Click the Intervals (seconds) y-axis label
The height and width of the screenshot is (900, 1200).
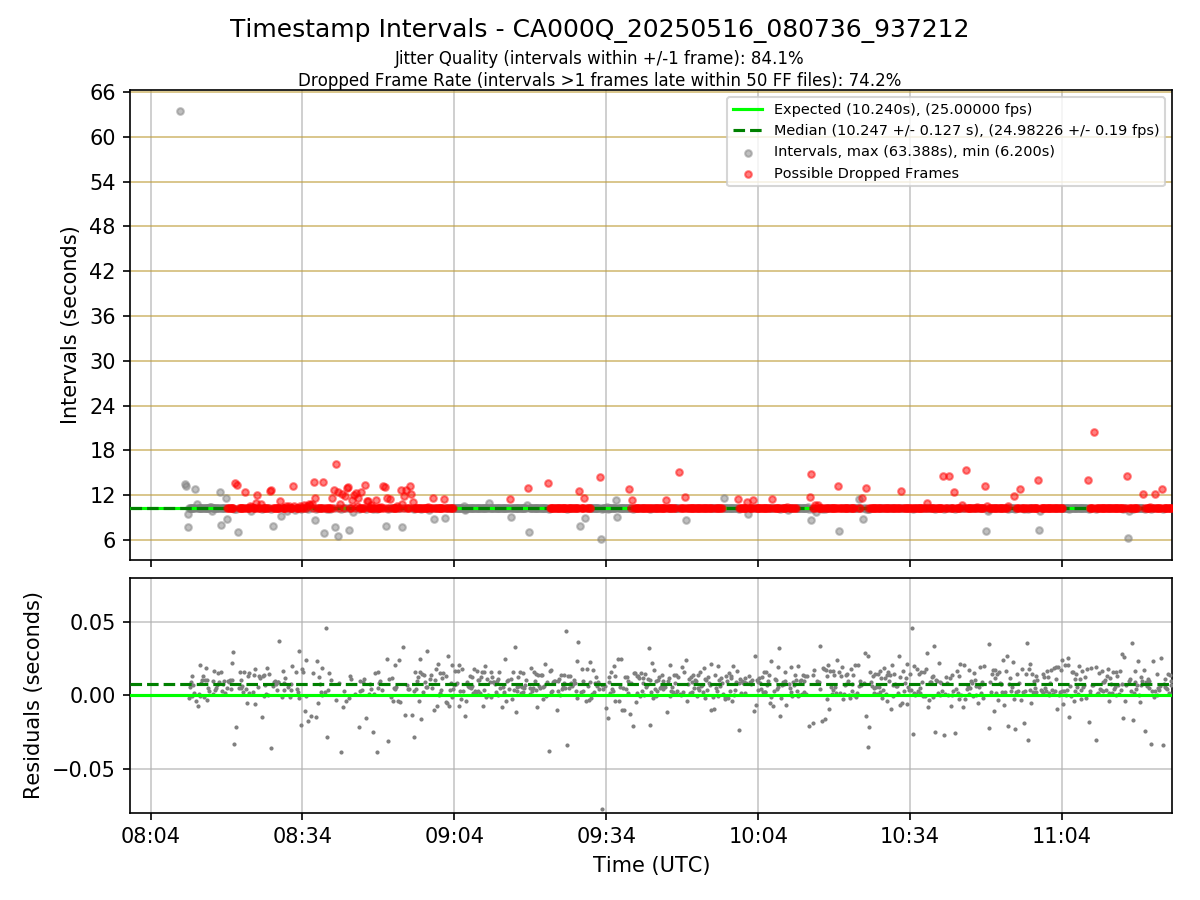tap(70, 325)
